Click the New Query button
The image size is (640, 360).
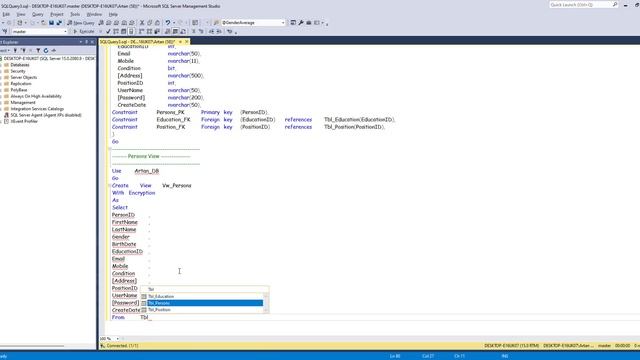[81, 23]
